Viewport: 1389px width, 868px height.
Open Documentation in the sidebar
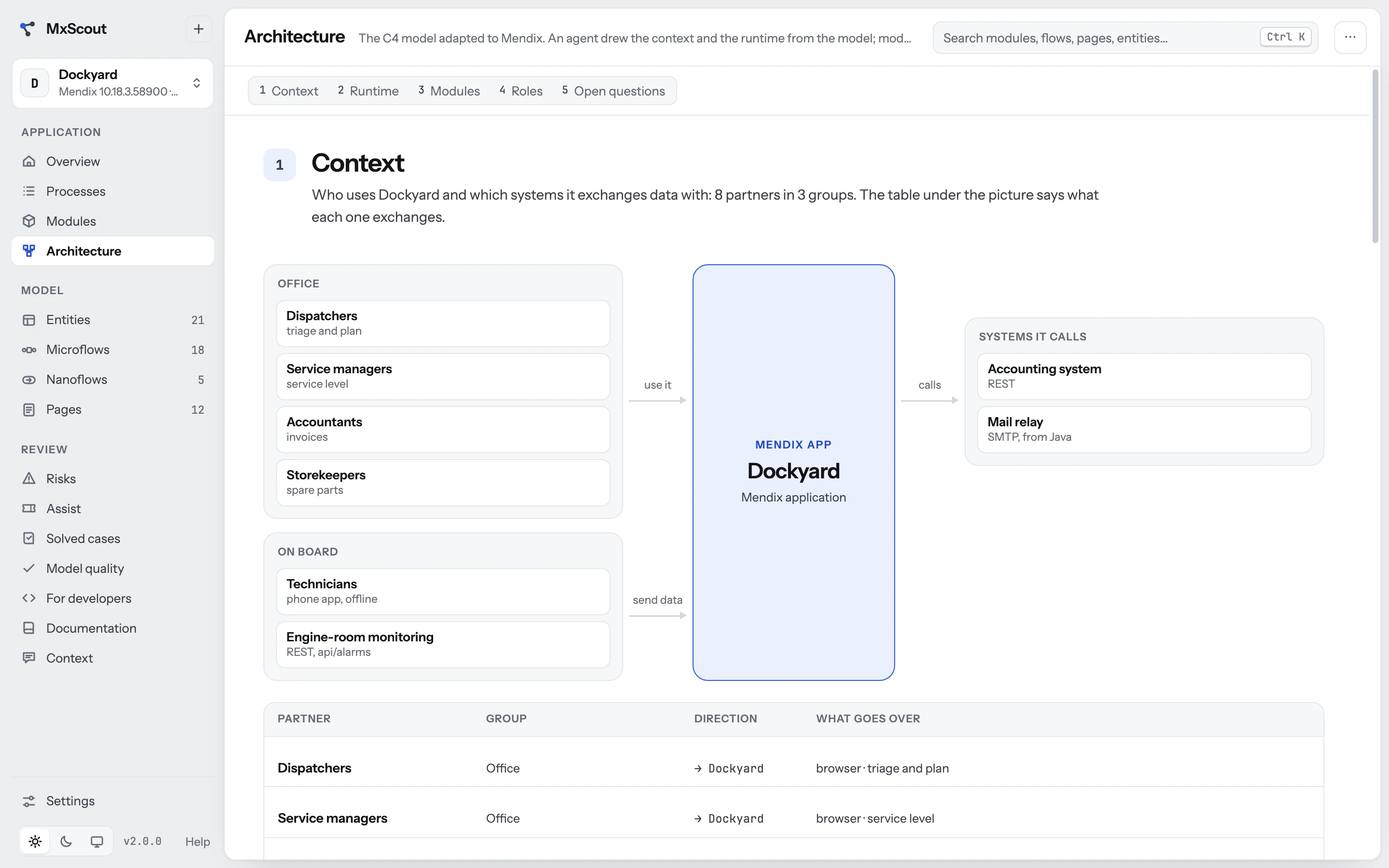tap(112, 628)
